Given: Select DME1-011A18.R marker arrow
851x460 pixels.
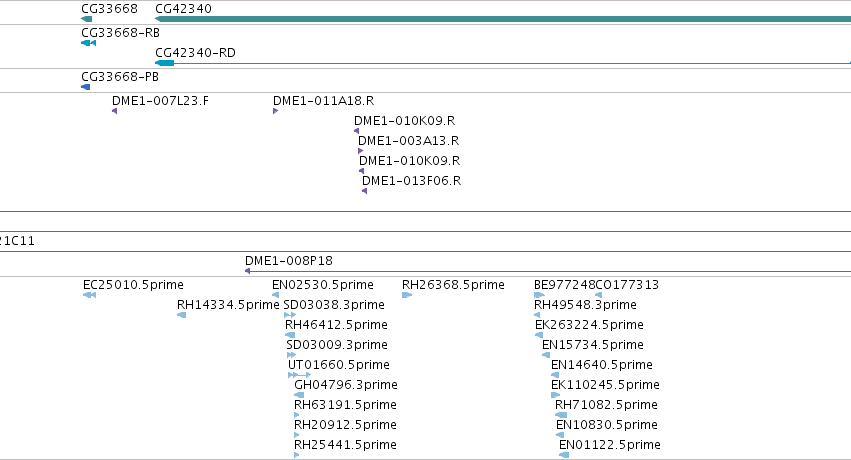Looking at the screenshot, I should 276,111.
